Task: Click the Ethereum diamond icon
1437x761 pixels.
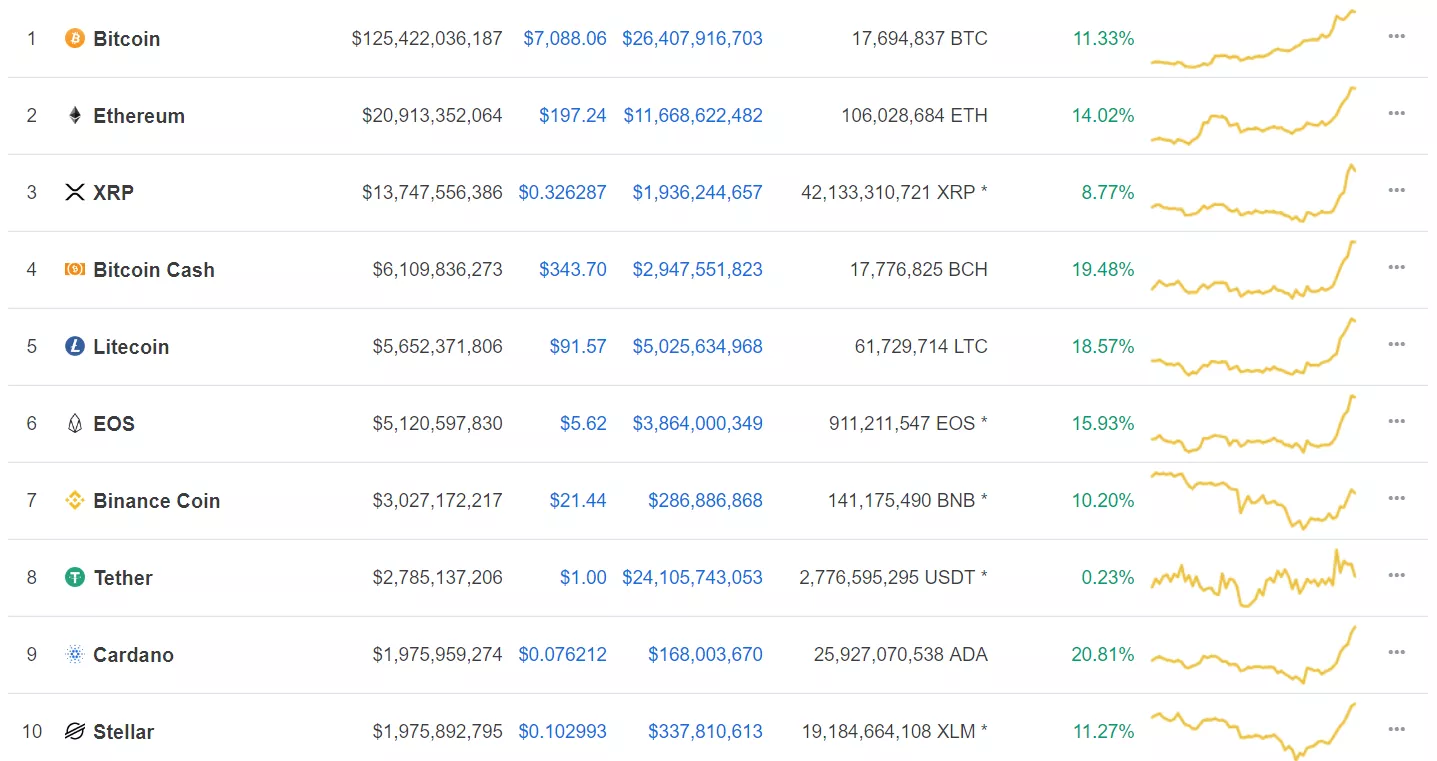Action: [74, 115]
